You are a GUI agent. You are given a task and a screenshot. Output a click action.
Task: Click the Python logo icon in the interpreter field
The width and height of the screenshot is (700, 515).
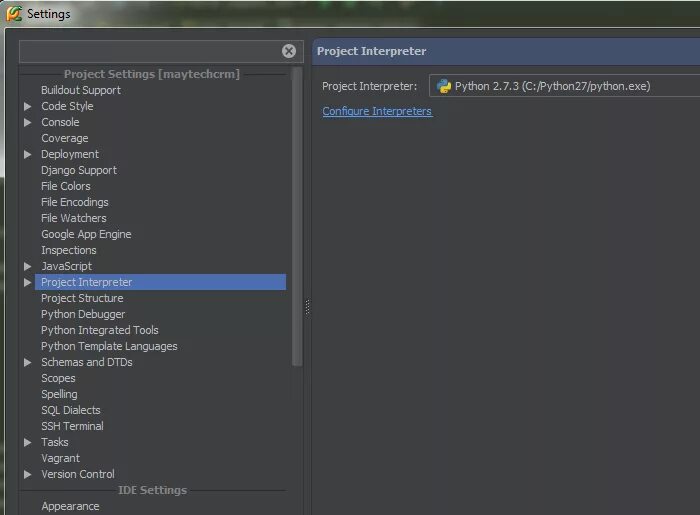pyautogui.click(x=444, y=86)
